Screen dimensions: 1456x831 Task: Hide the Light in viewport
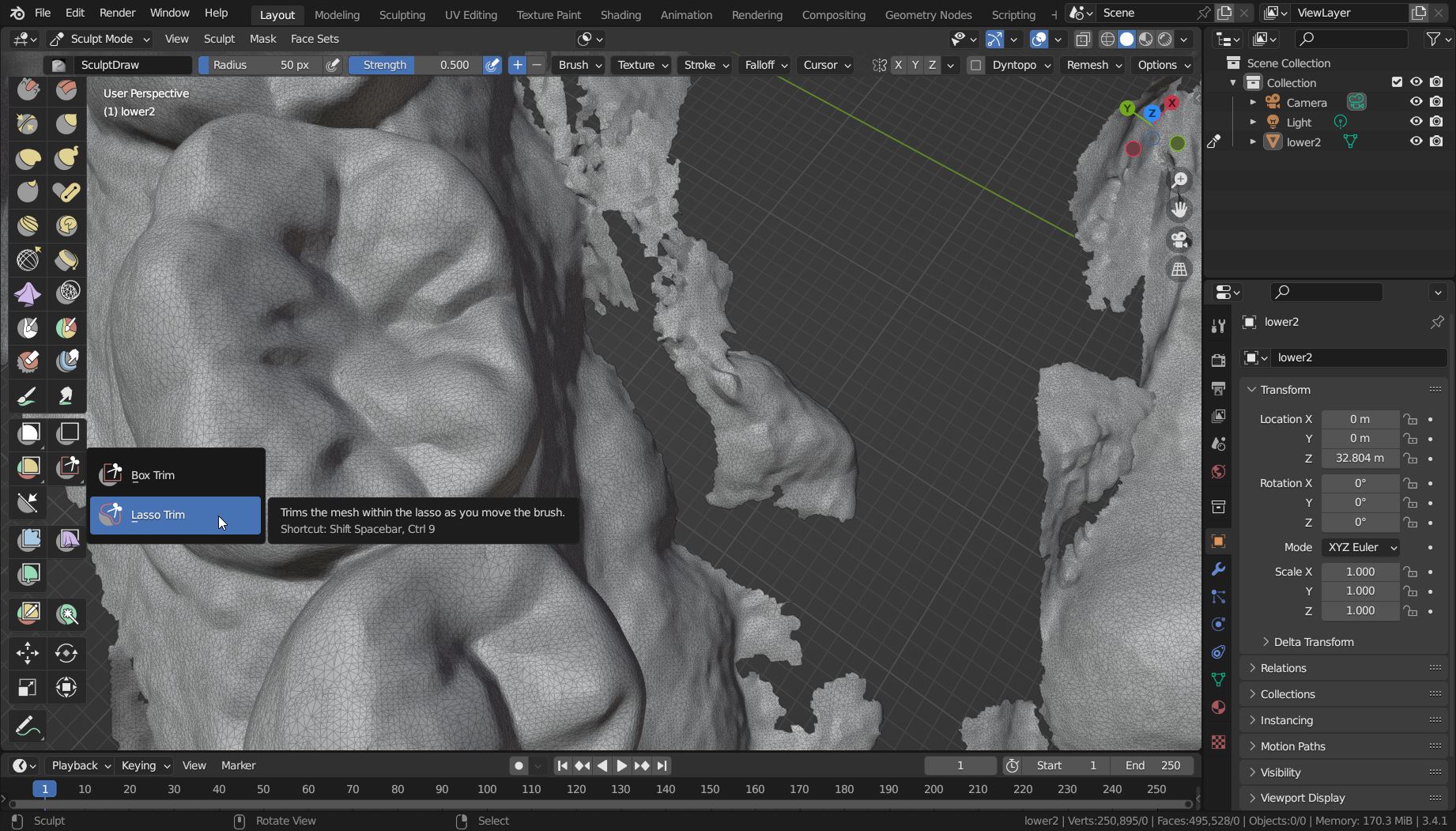[x=1416, y=122]
